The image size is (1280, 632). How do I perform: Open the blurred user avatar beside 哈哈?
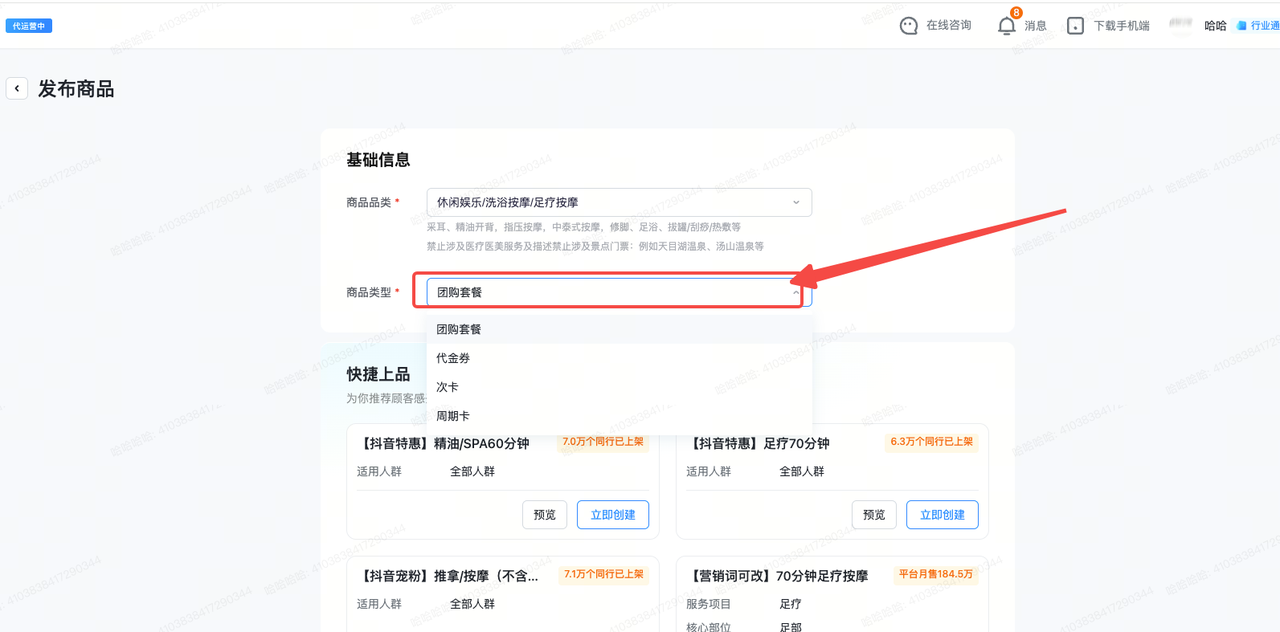pos(1181,26)
